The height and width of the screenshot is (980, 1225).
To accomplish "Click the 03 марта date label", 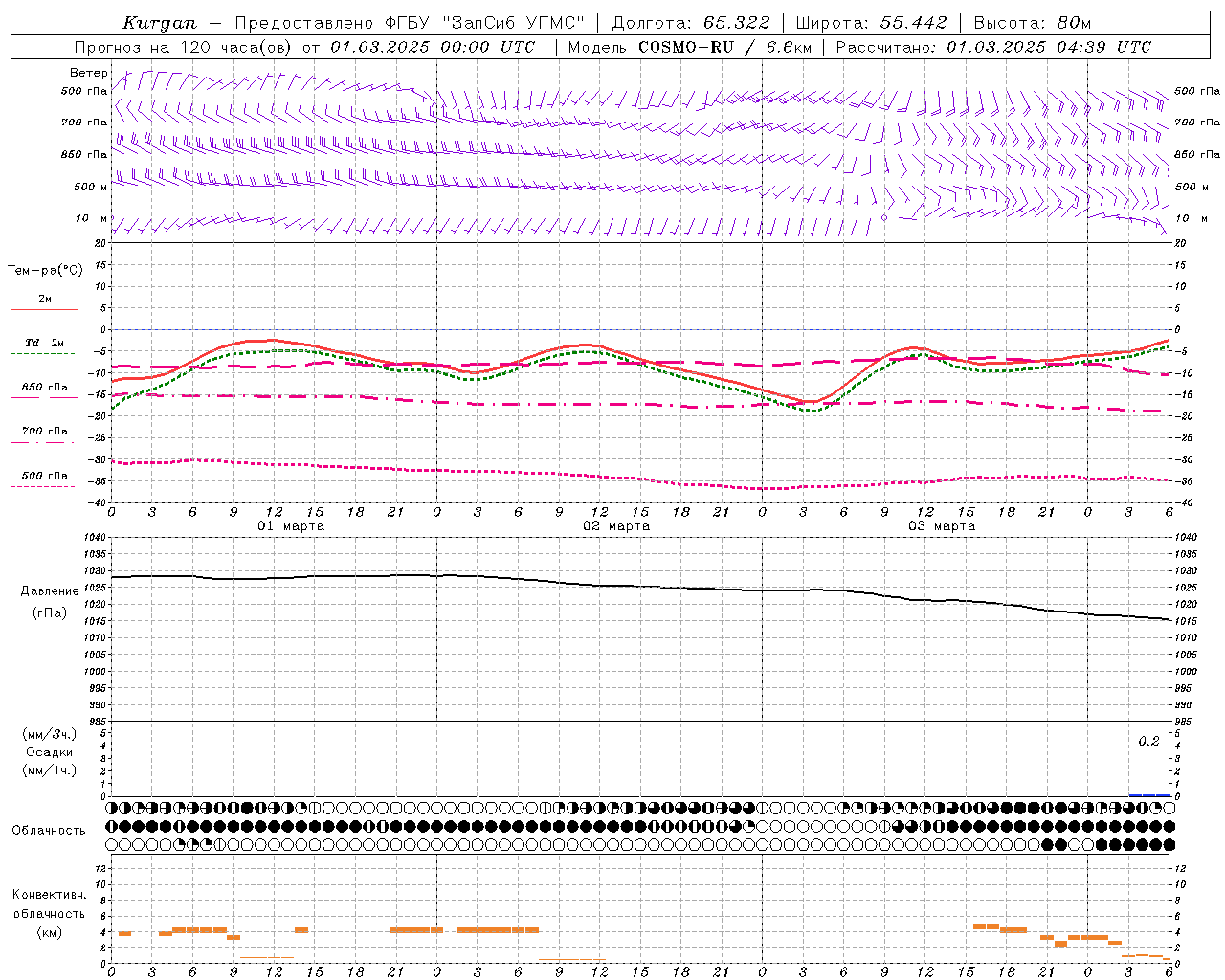I will tap(942, 526).
